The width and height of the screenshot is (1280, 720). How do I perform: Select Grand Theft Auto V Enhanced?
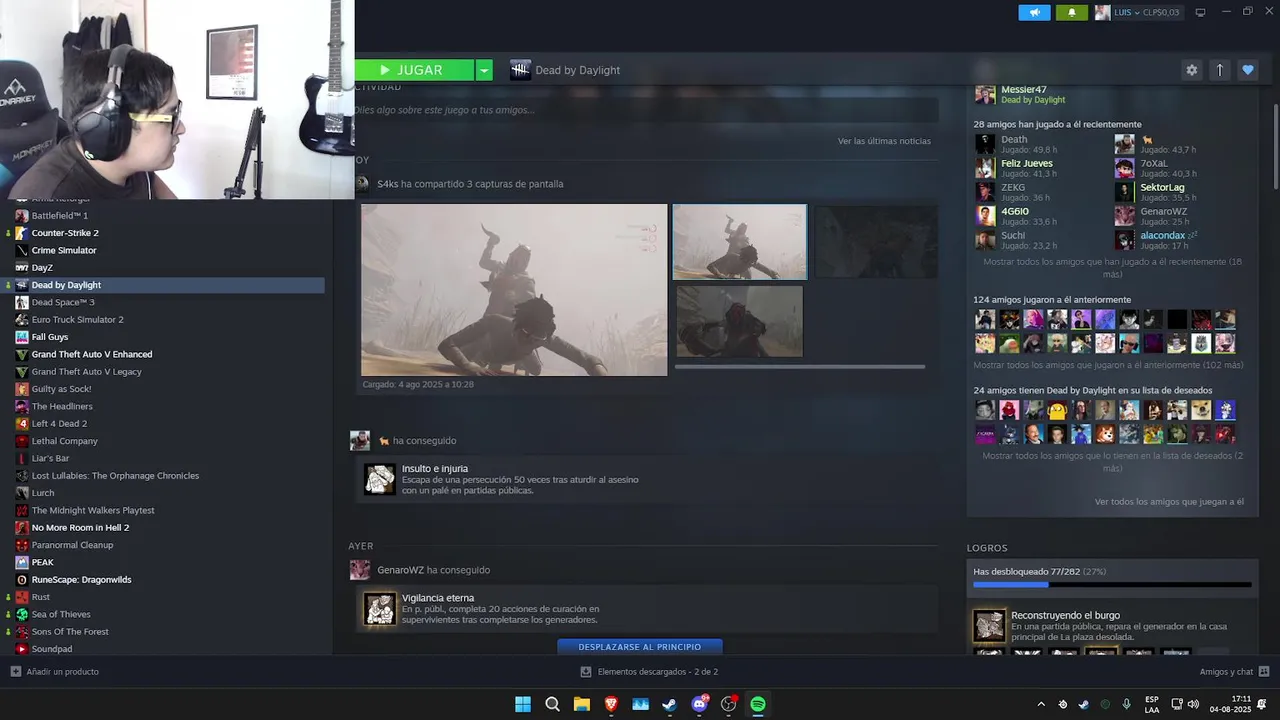click(x=92, y=354)
